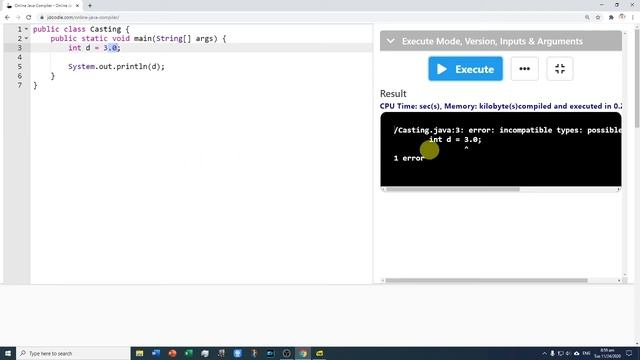
Task: Open Word from the taskbar
Action: coord(156,353)
